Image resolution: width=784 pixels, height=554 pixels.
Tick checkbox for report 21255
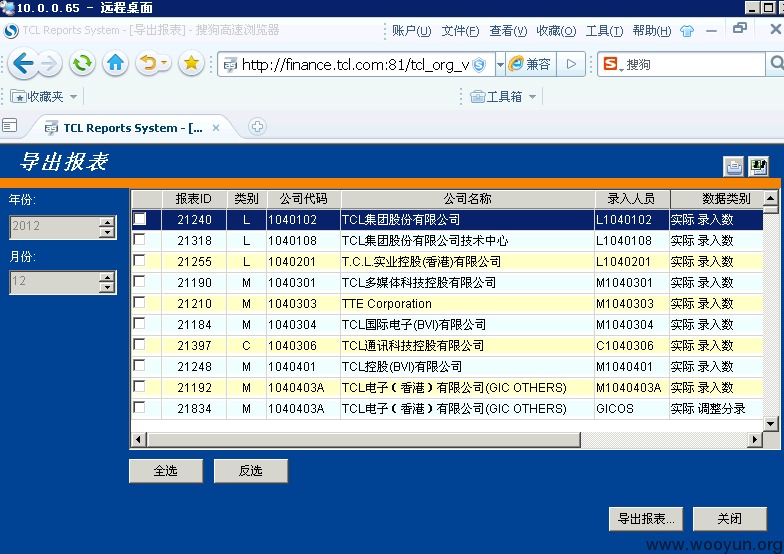140,260
